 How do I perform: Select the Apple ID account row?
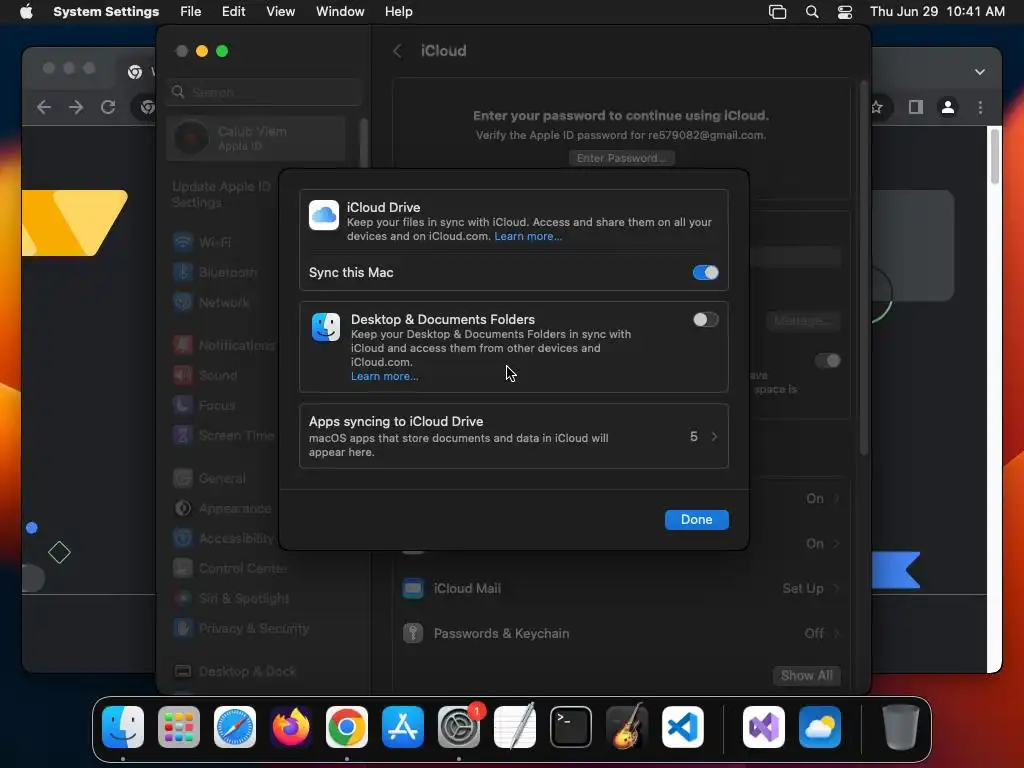click(256, 138)
